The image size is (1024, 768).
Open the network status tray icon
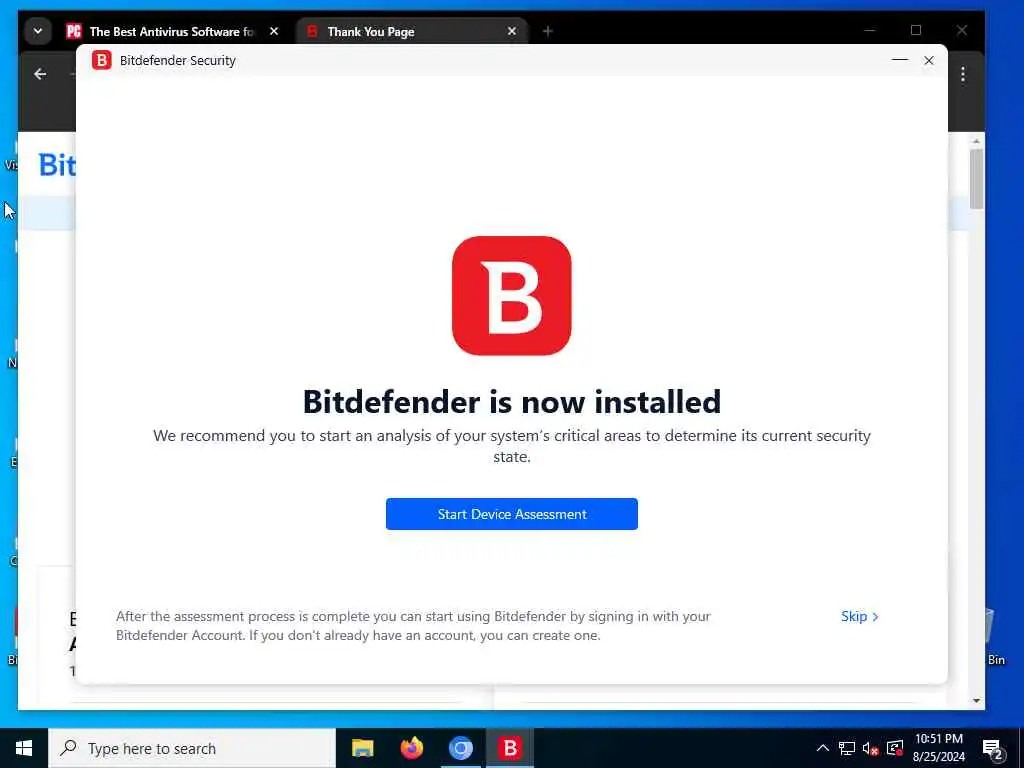(847, 748)
